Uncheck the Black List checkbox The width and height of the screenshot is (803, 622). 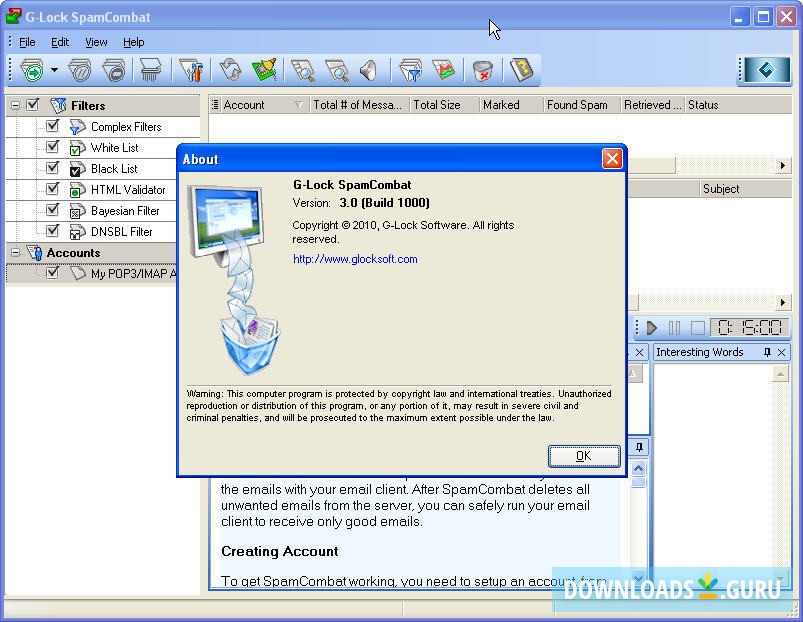[x=52, y=167]
